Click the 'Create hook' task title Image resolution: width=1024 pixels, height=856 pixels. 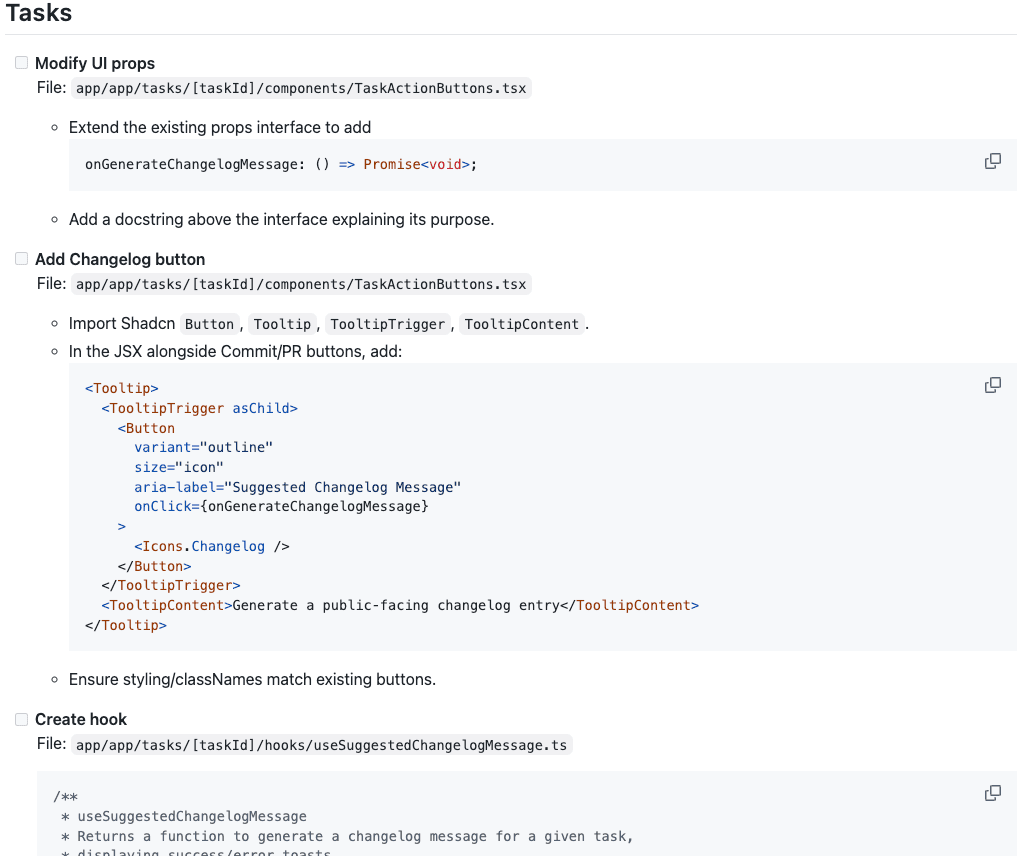(81, 719)
